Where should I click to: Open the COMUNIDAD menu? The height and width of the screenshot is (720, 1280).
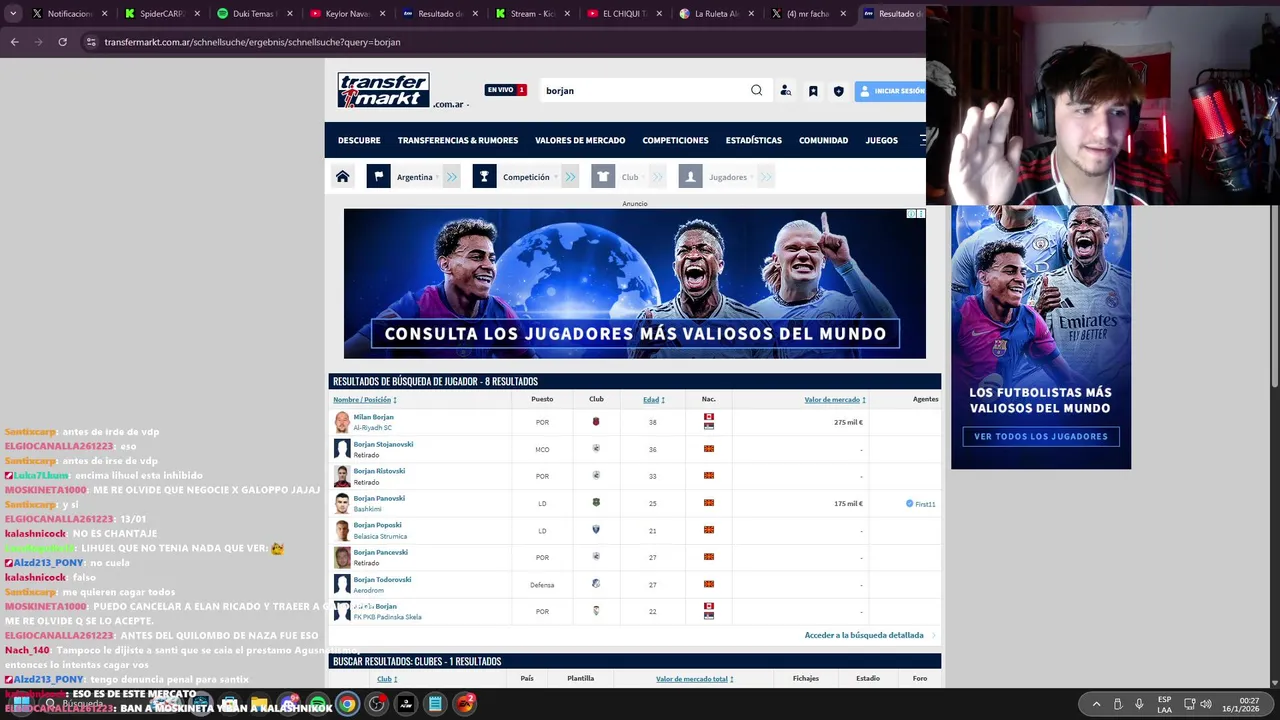(823, 140)
